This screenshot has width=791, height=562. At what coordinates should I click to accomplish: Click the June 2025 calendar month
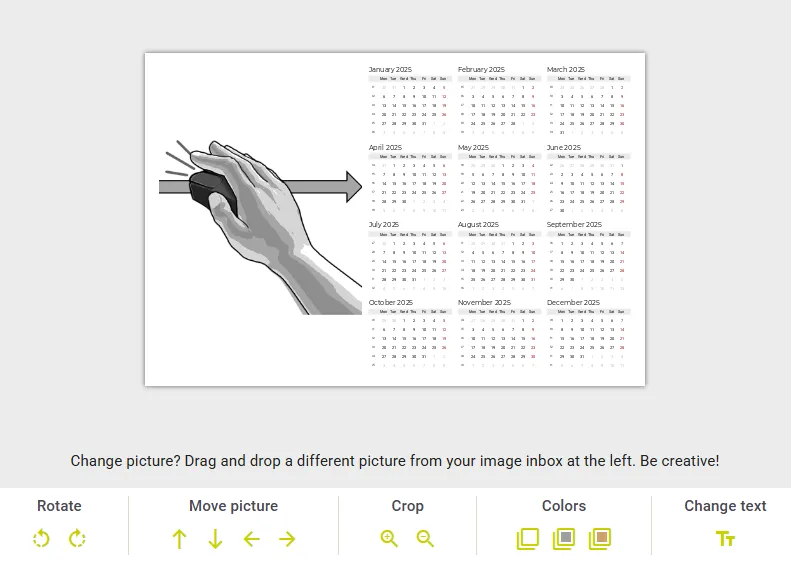tap(588, 179)
